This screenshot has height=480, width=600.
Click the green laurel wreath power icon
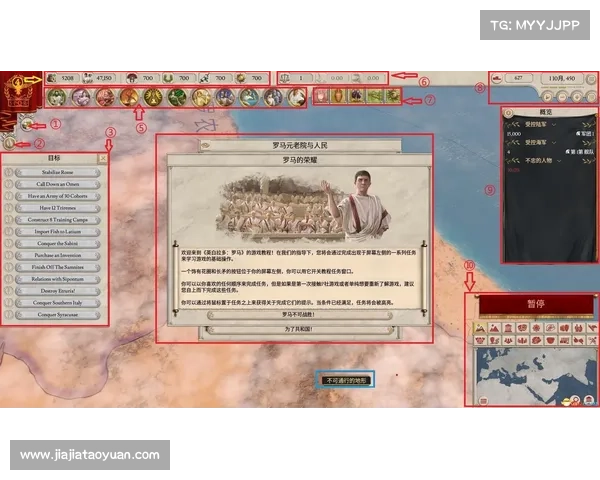[168, 78]
